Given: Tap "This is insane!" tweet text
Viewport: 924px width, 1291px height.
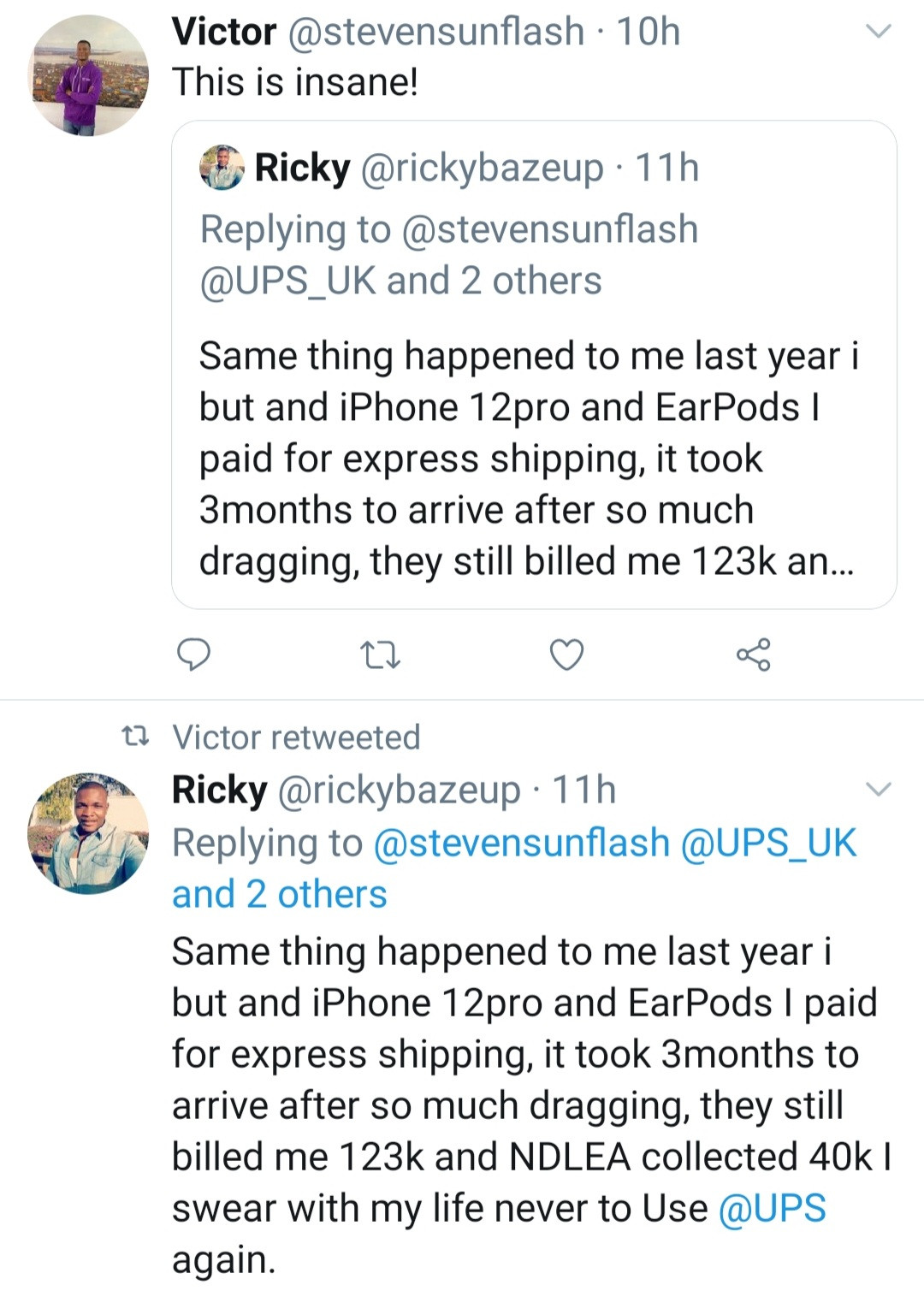Looking at the screenshot, I should click(x=295, y=83).
